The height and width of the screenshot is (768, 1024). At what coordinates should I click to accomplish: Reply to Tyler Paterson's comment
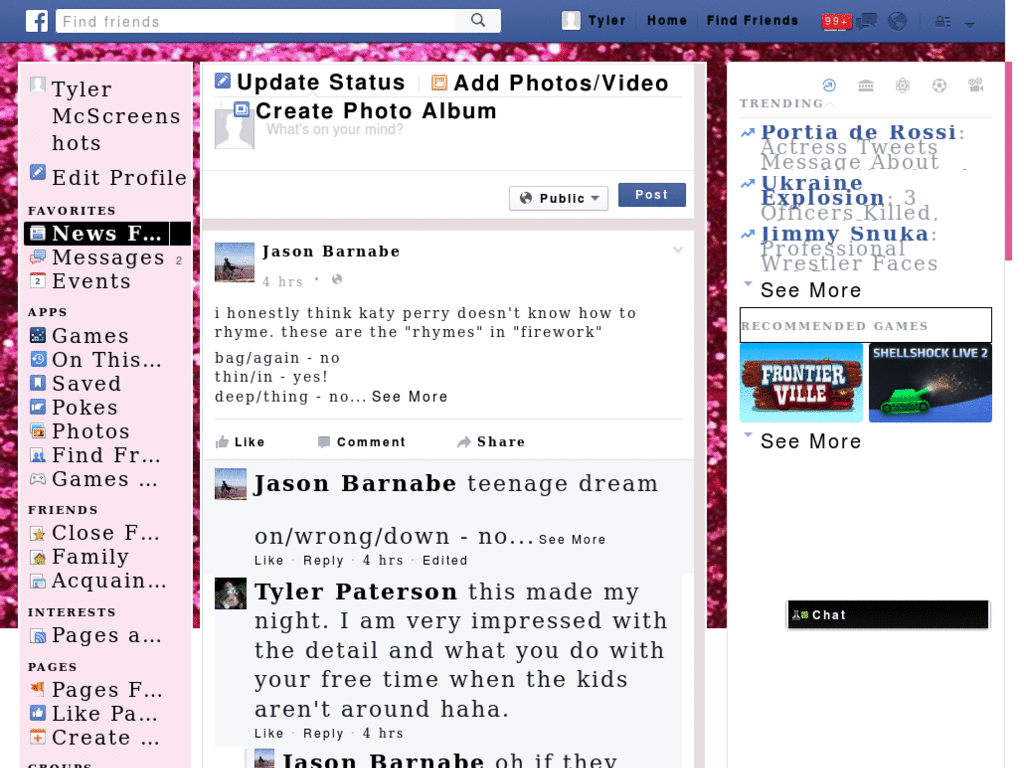(323, 733)
